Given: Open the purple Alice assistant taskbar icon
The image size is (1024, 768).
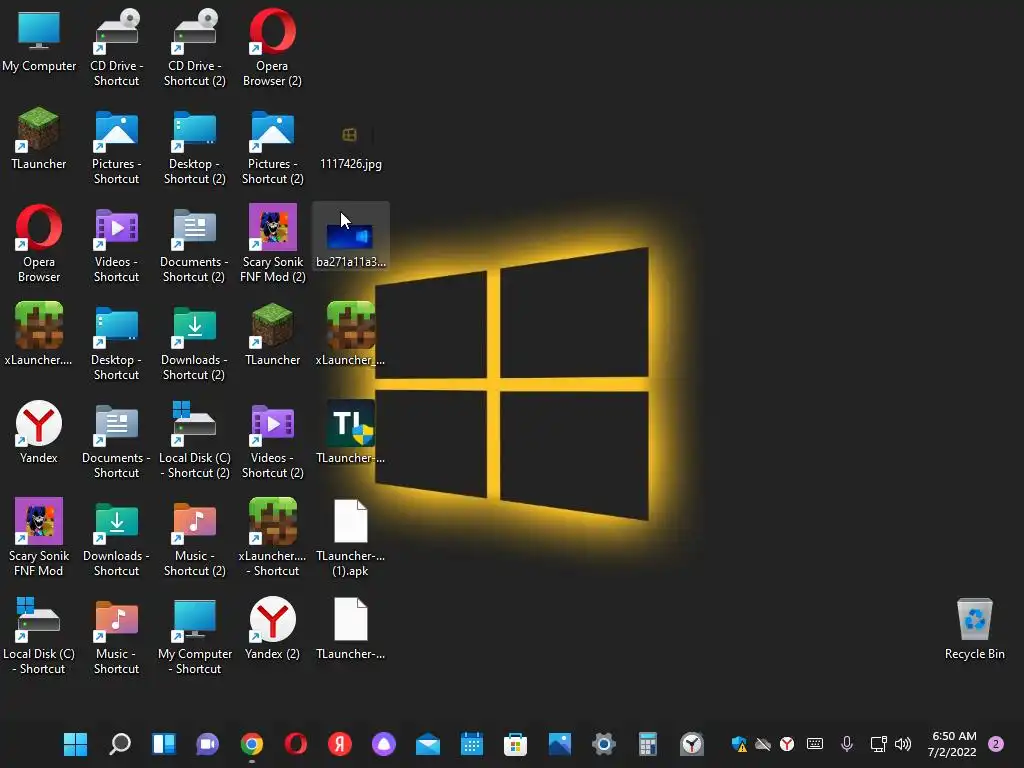Looking at the screenshot, I should (x=383, y=744).
